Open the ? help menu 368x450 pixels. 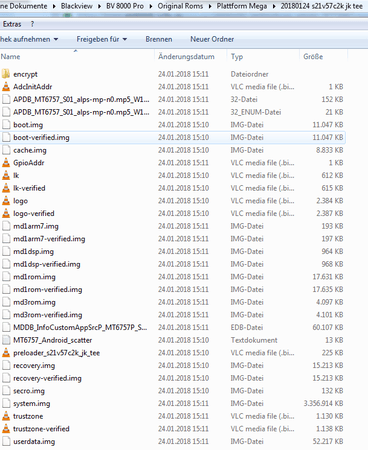tap(32, 24)
